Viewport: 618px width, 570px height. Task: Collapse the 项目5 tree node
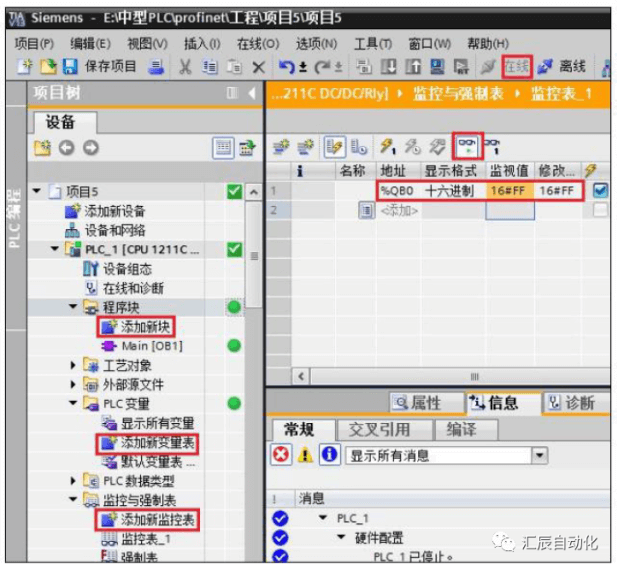pyautogui.click(x=37, y=192)
